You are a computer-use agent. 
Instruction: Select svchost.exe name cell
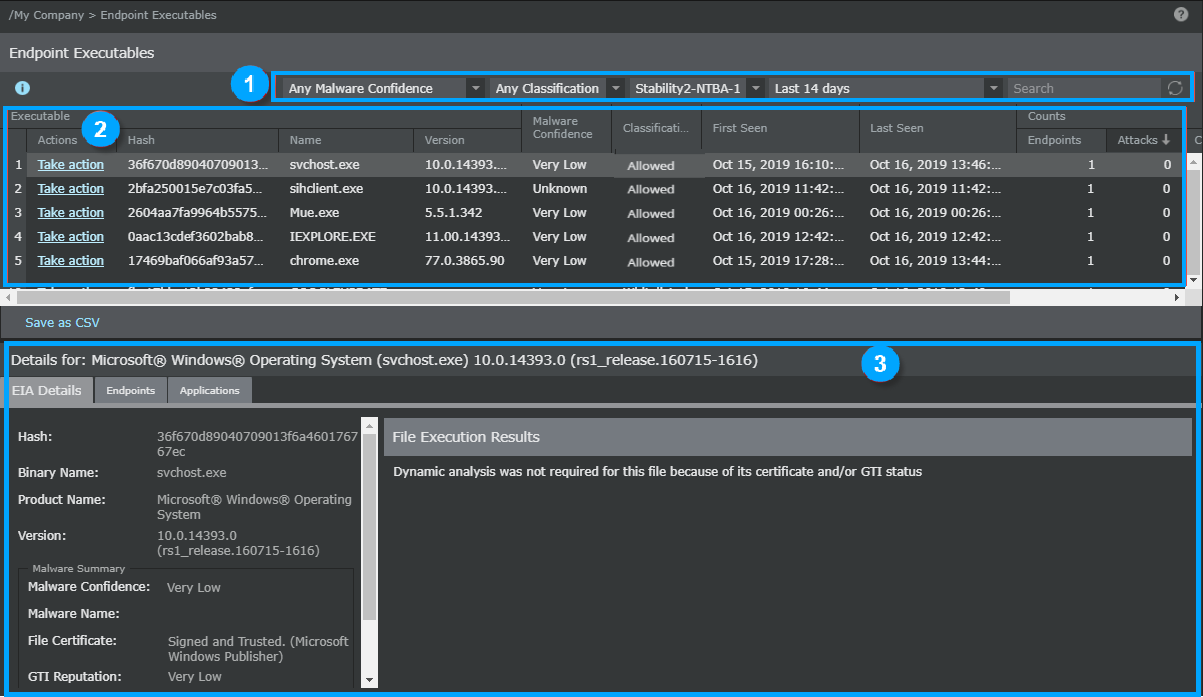325,164
